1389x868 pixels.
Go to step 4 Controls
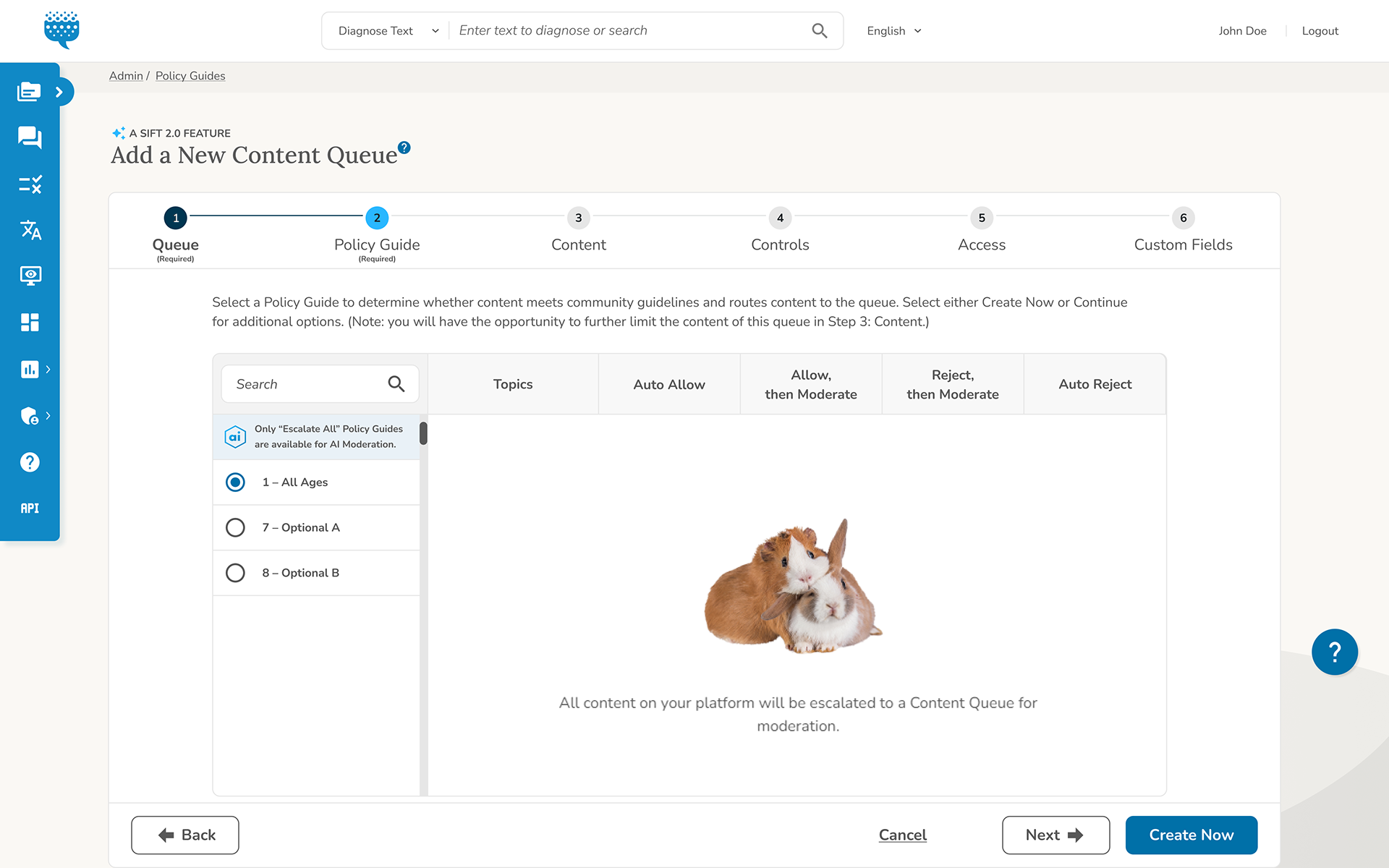[780, 231]
